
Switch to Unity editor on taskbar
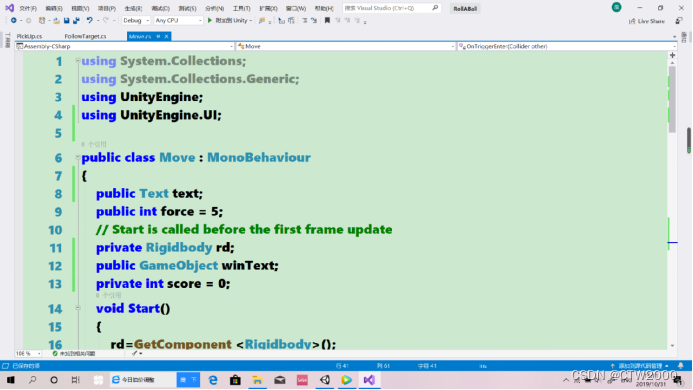[325, 380]
